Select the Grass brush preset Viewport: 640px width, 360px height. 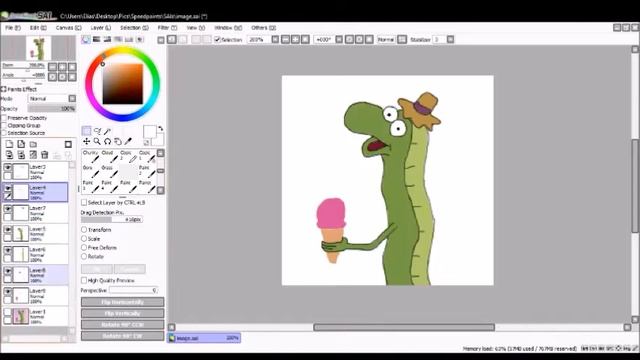[109, 171]
